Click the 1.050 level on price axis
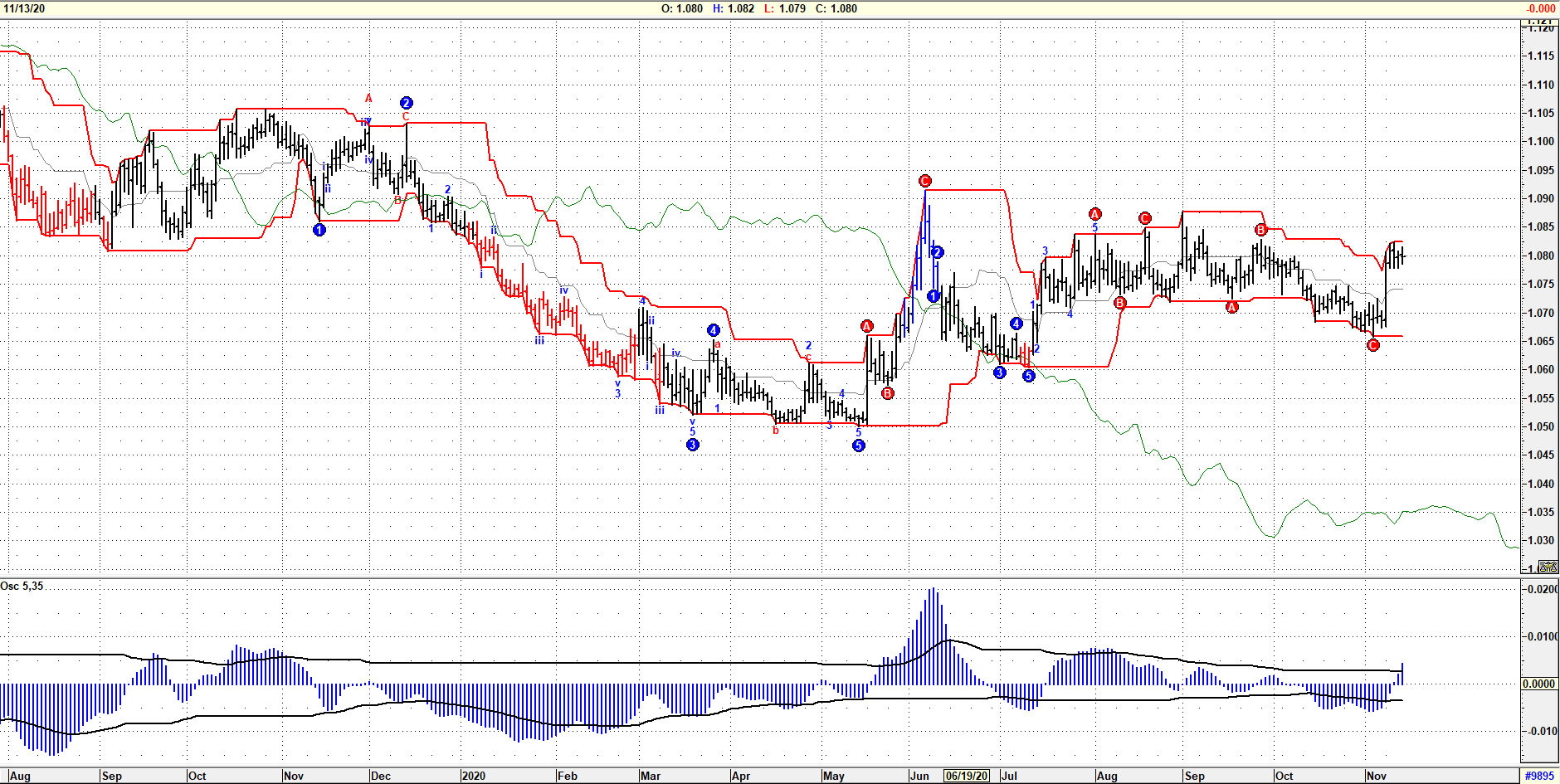1560x784 pixels. tap(1541, 426)
